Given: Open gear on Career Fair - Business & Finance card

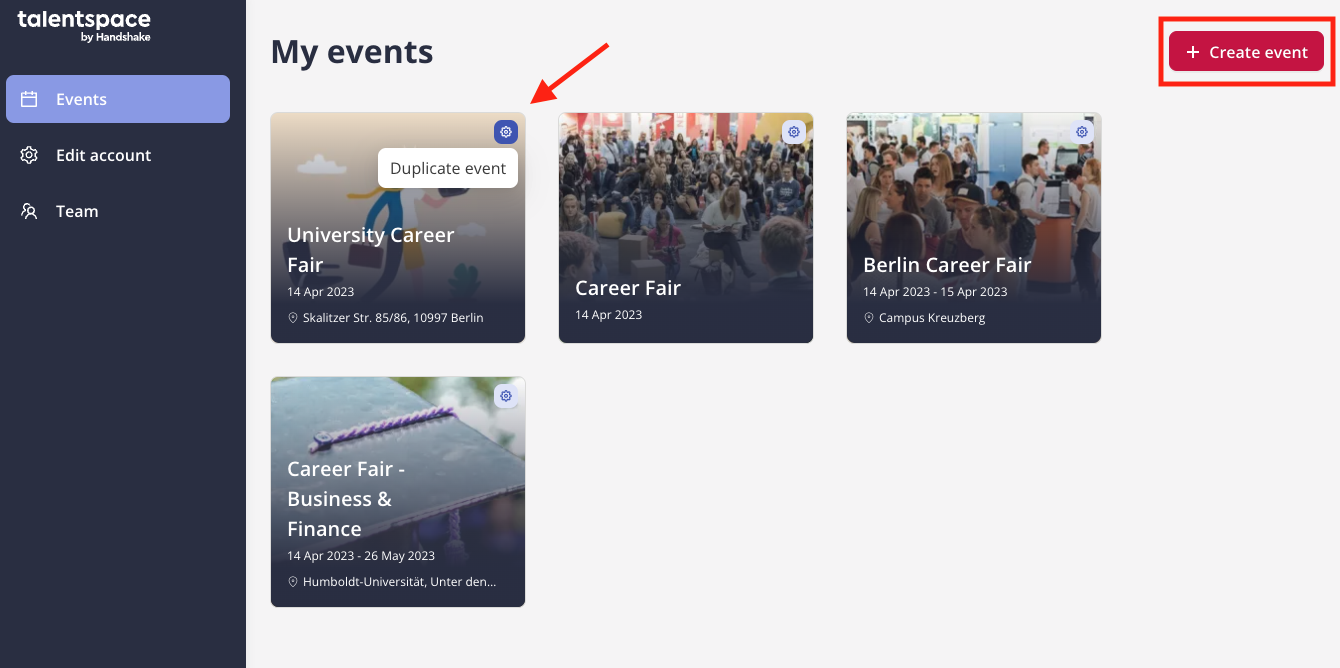Looking at the screenshot, I should 506,396.
